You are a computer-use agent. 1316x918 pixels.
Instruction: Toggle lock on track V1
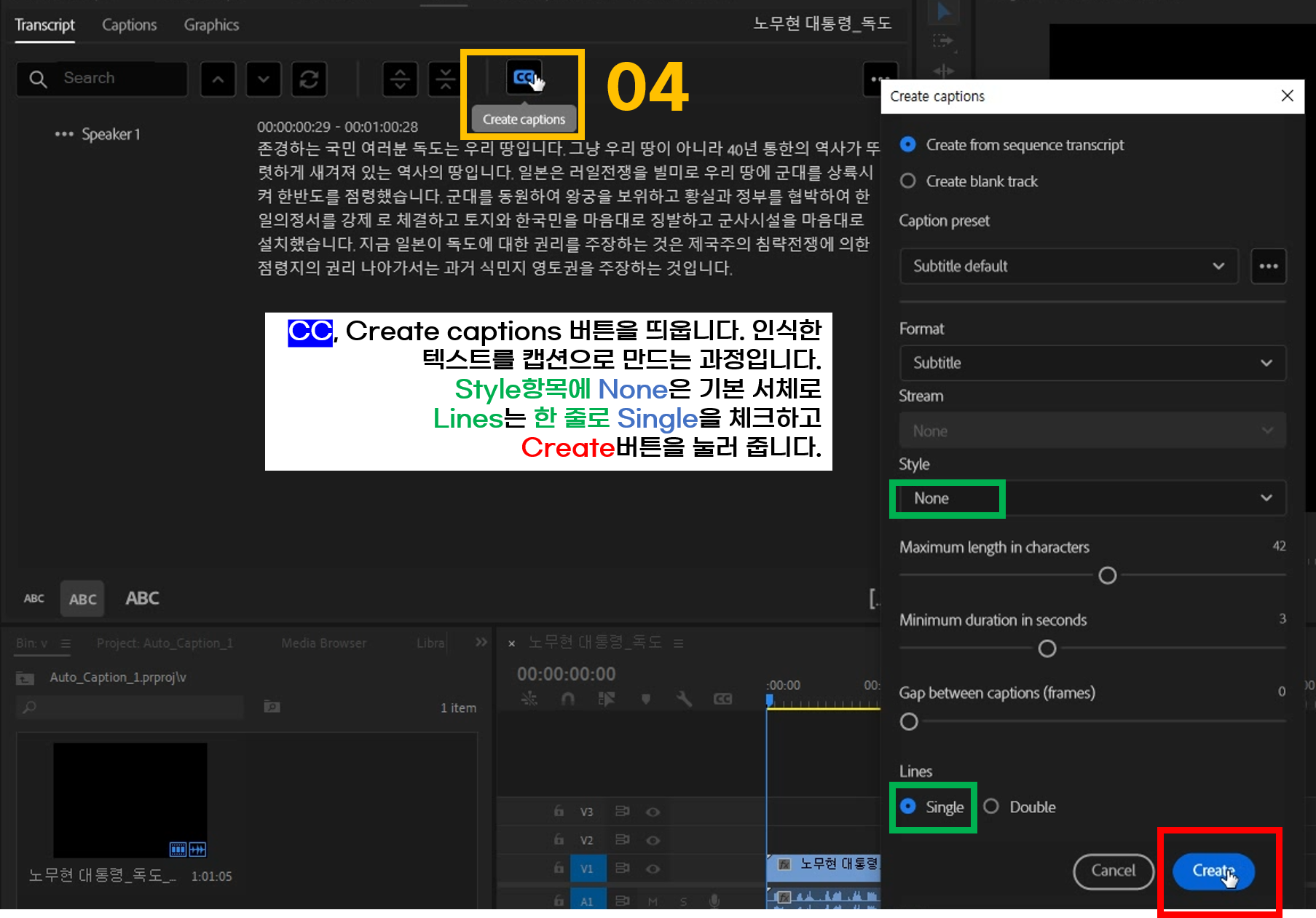coord(559,868)
